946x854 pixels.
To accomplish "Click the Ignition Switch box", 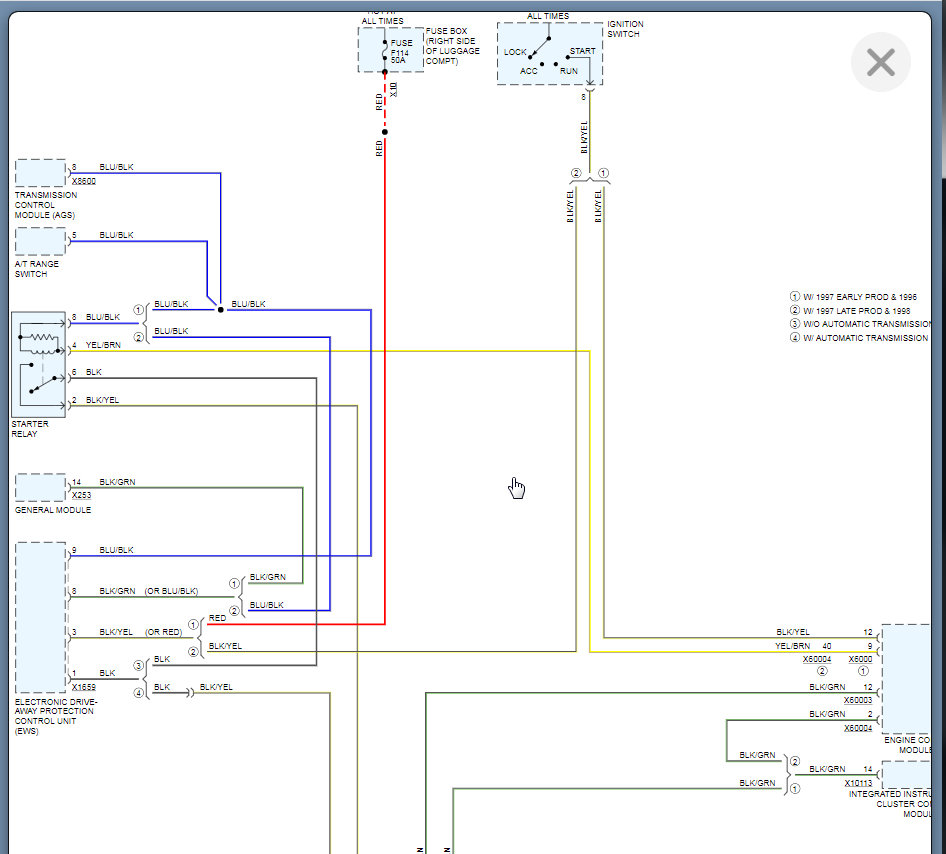I will [550, 54].
